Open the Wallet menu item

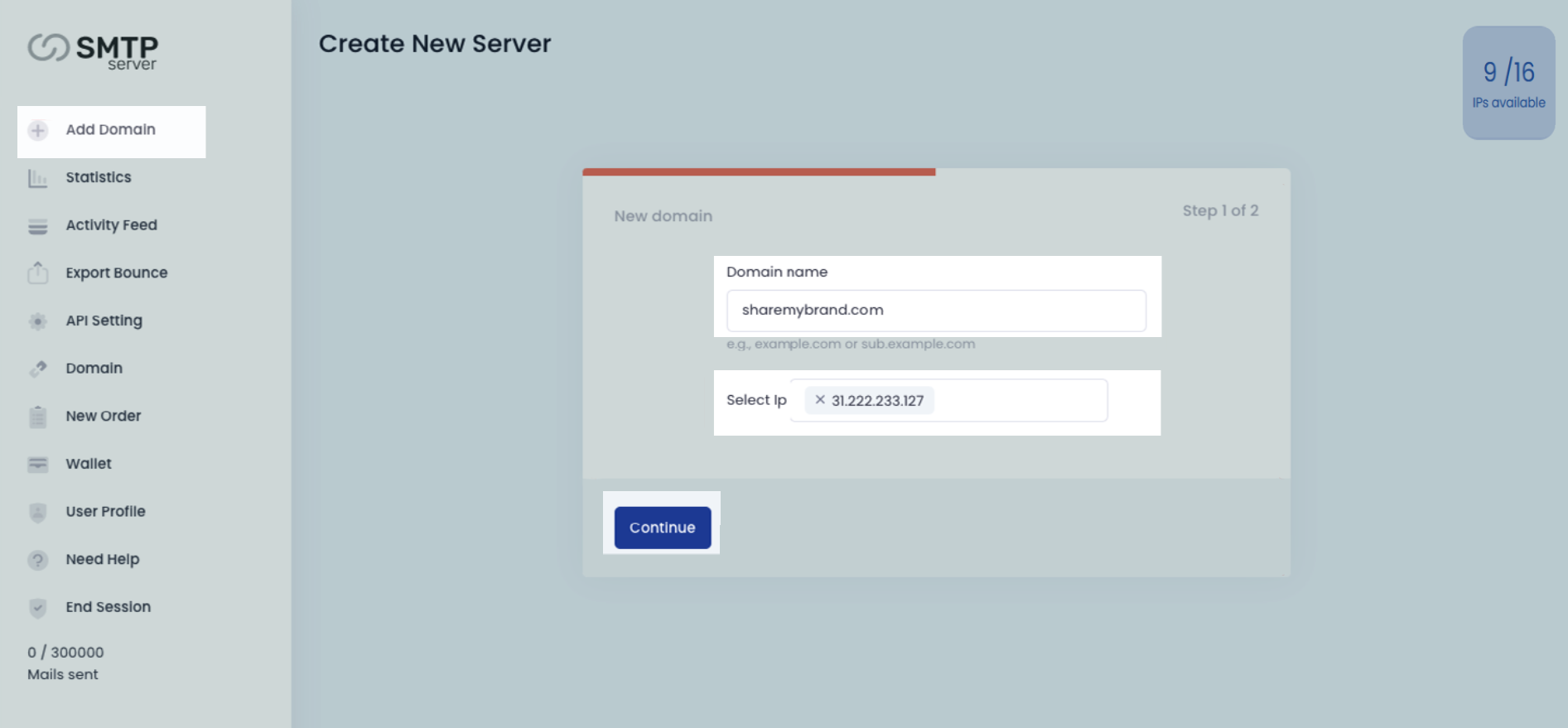[x=89, y=464]
